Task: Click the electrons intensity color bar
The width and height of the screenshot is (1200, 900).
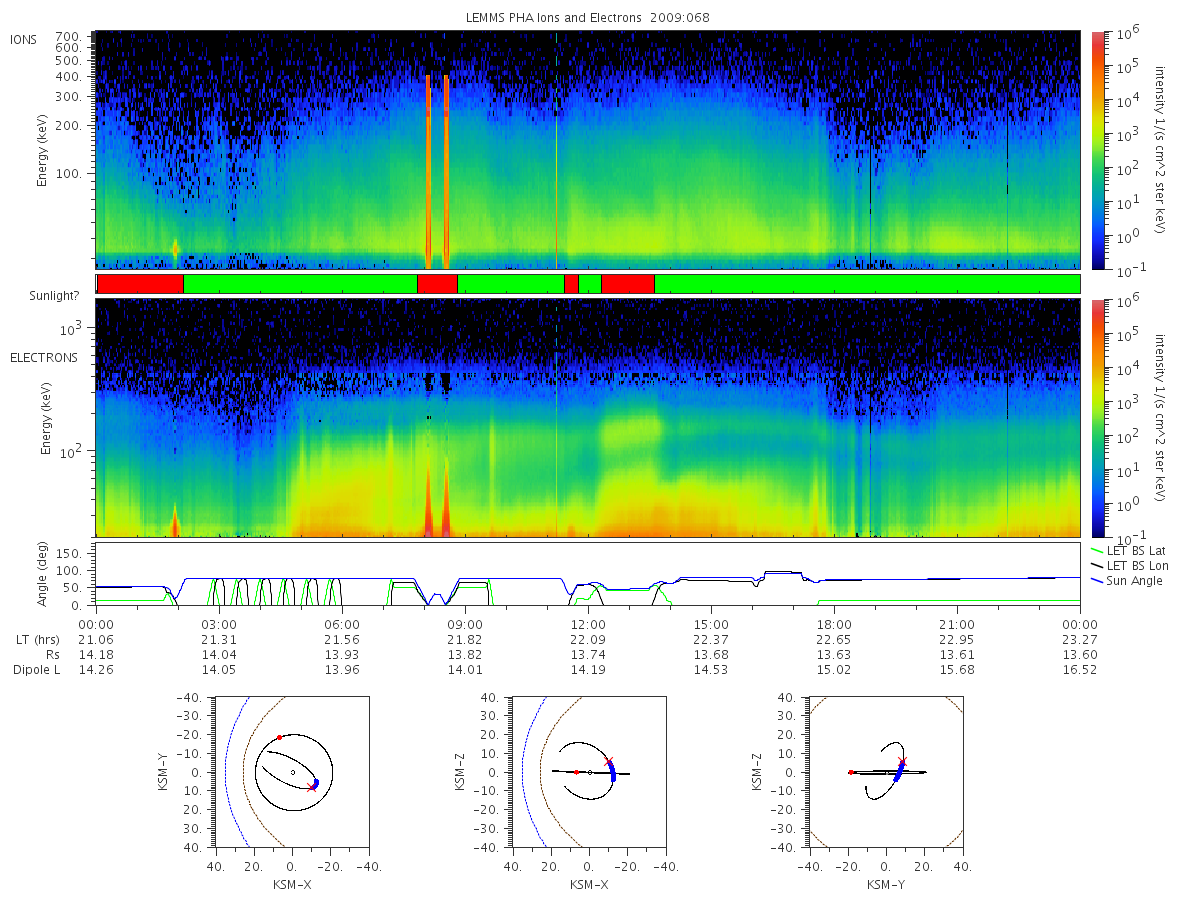Action: tap(1097, 418)
